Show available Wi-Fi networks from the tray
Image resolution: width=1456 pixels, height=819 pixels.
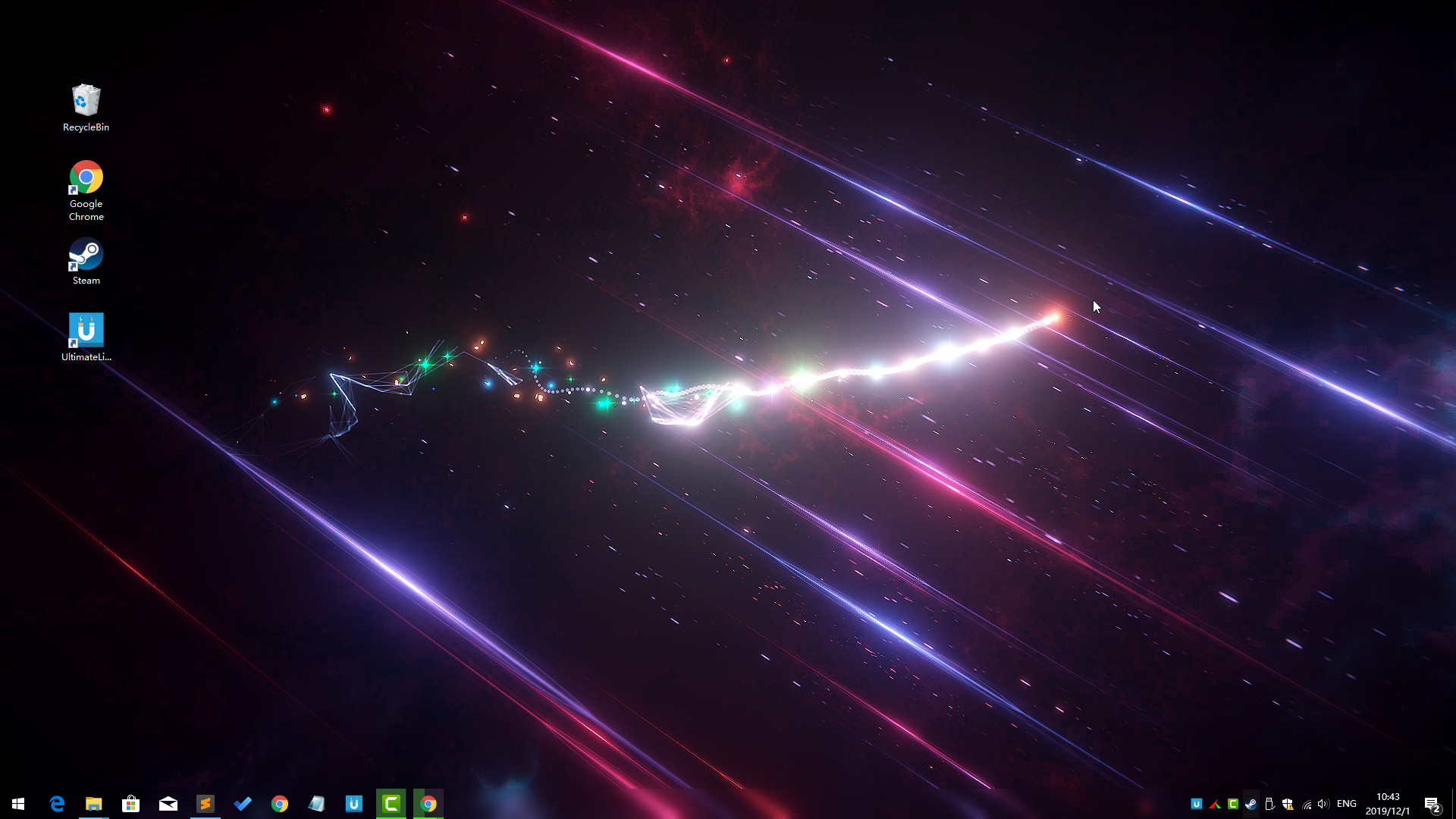(x=1305, y=804)
